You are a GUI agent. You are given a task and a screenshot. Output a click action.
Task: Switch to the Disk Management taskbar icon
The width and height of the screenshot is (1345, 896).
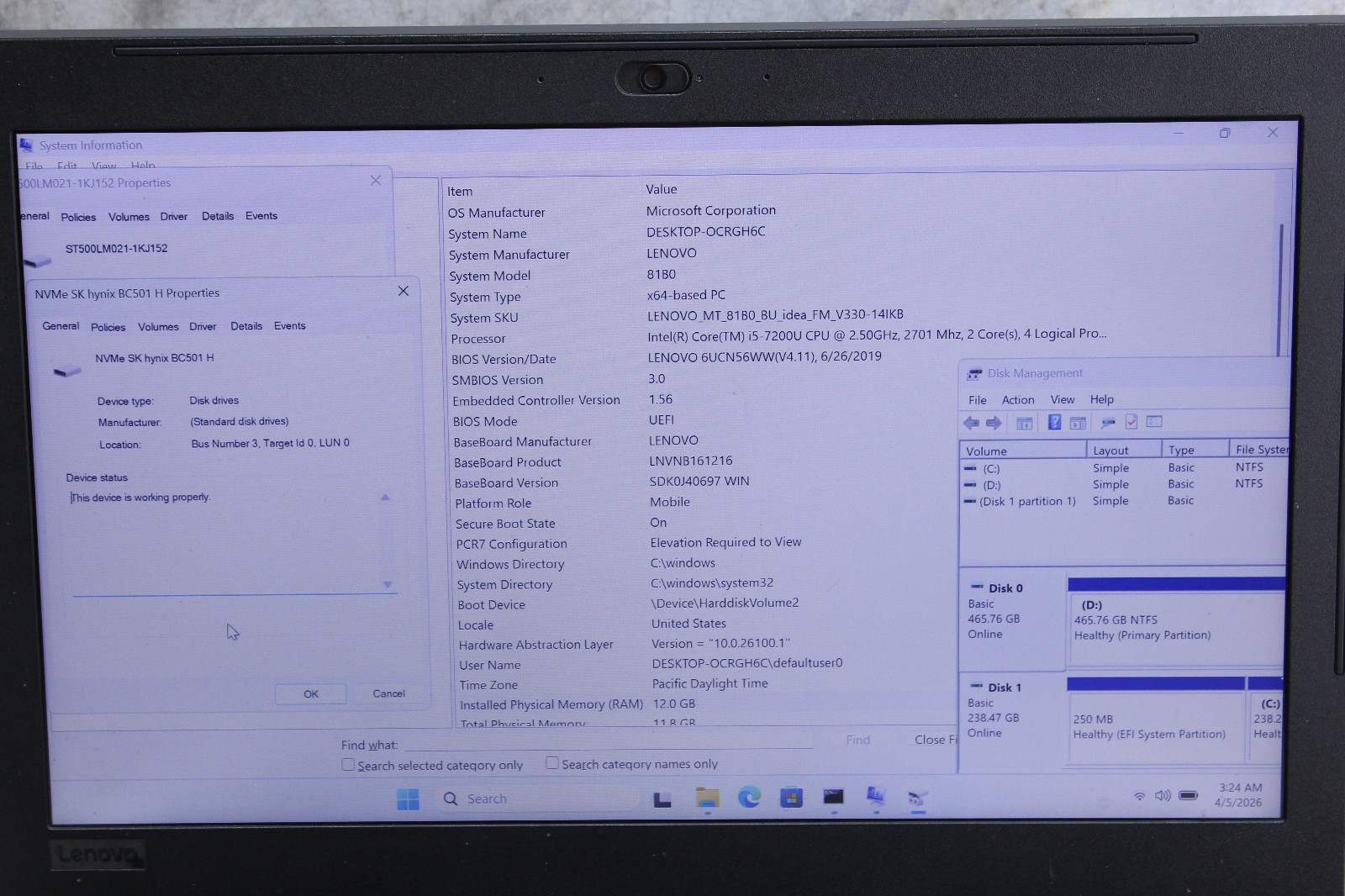917,797
